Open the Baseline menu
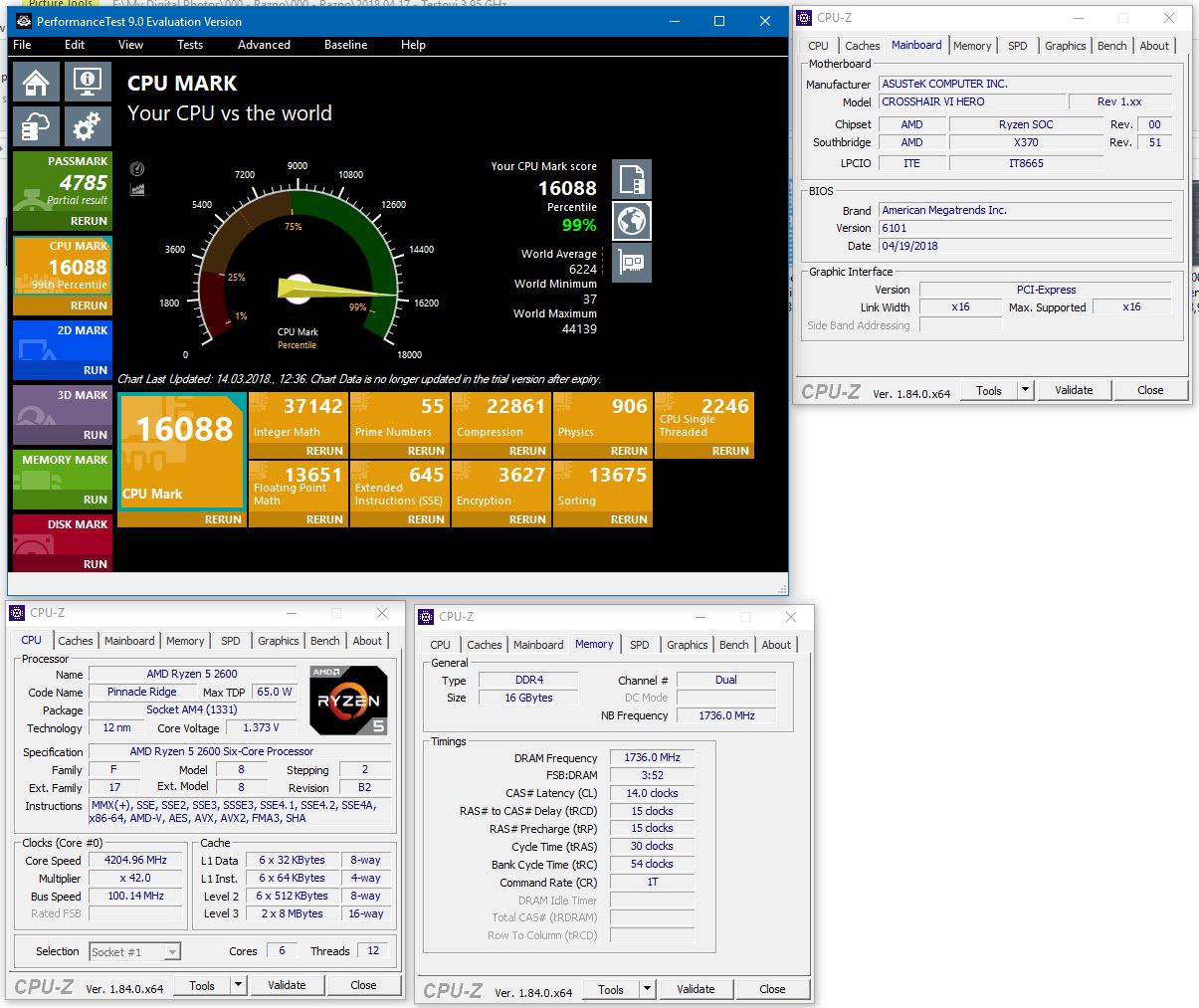The image size is (1199, 1008). click(345, 45)
